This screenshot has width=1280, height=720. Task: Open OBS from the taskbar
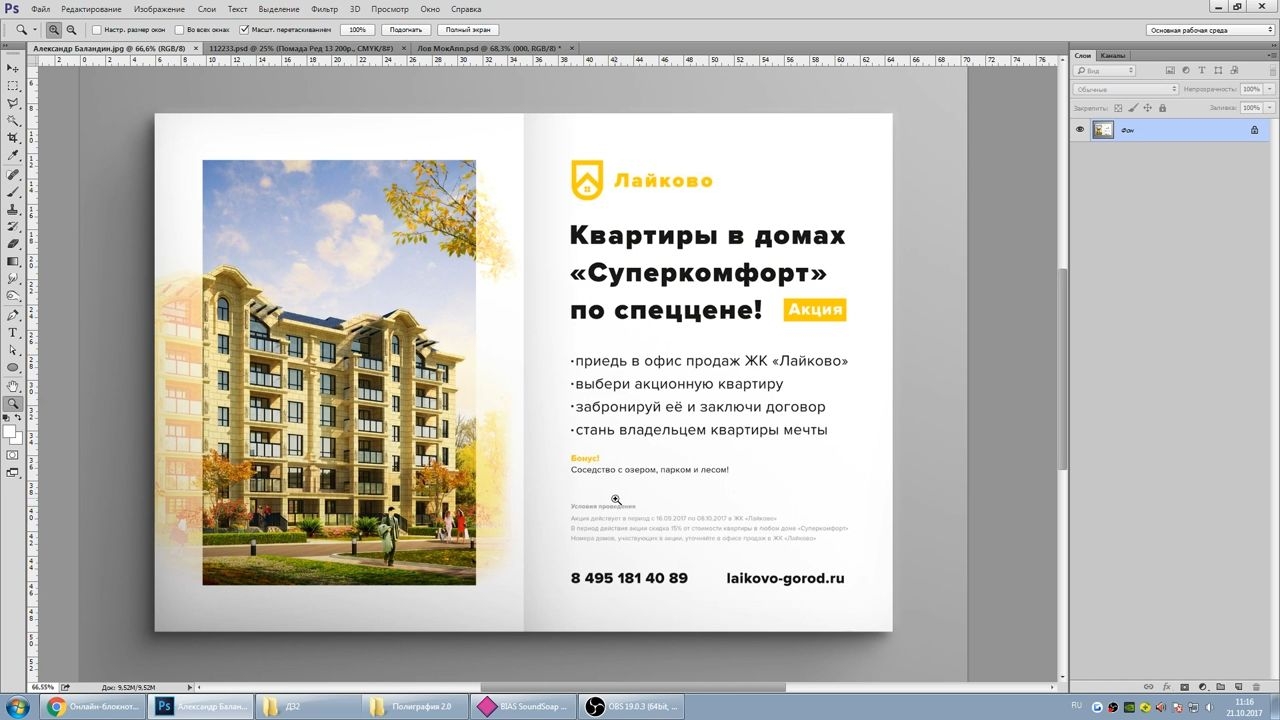632,707
